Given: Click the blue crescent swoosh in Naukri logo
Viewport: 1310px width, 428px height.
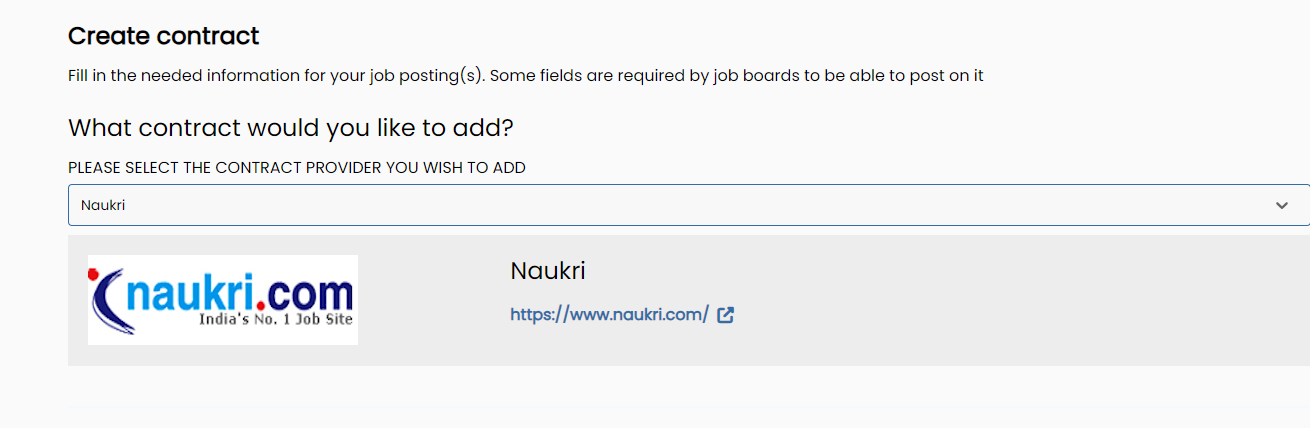Looking at the screenshot, I should click(112, 302).
